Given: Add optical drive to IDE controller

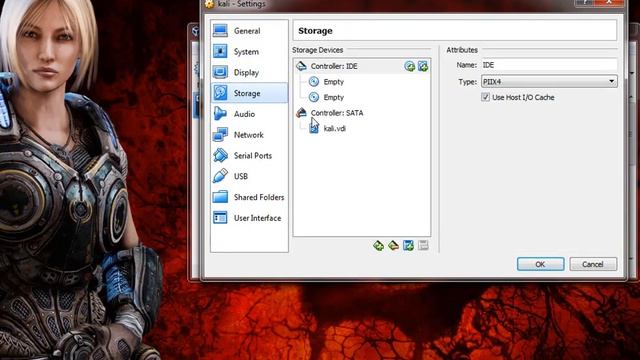Looking at the screenshot, I should [x=409, y=66].
